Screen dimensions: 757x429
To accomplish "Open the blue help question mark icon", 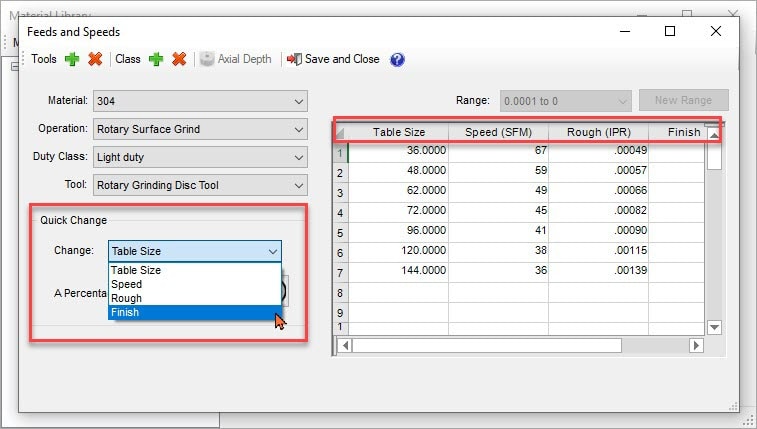I will coord(397,60).
